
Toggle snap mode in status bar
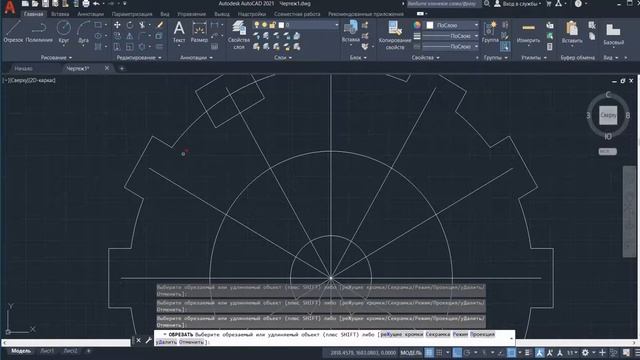439,353
